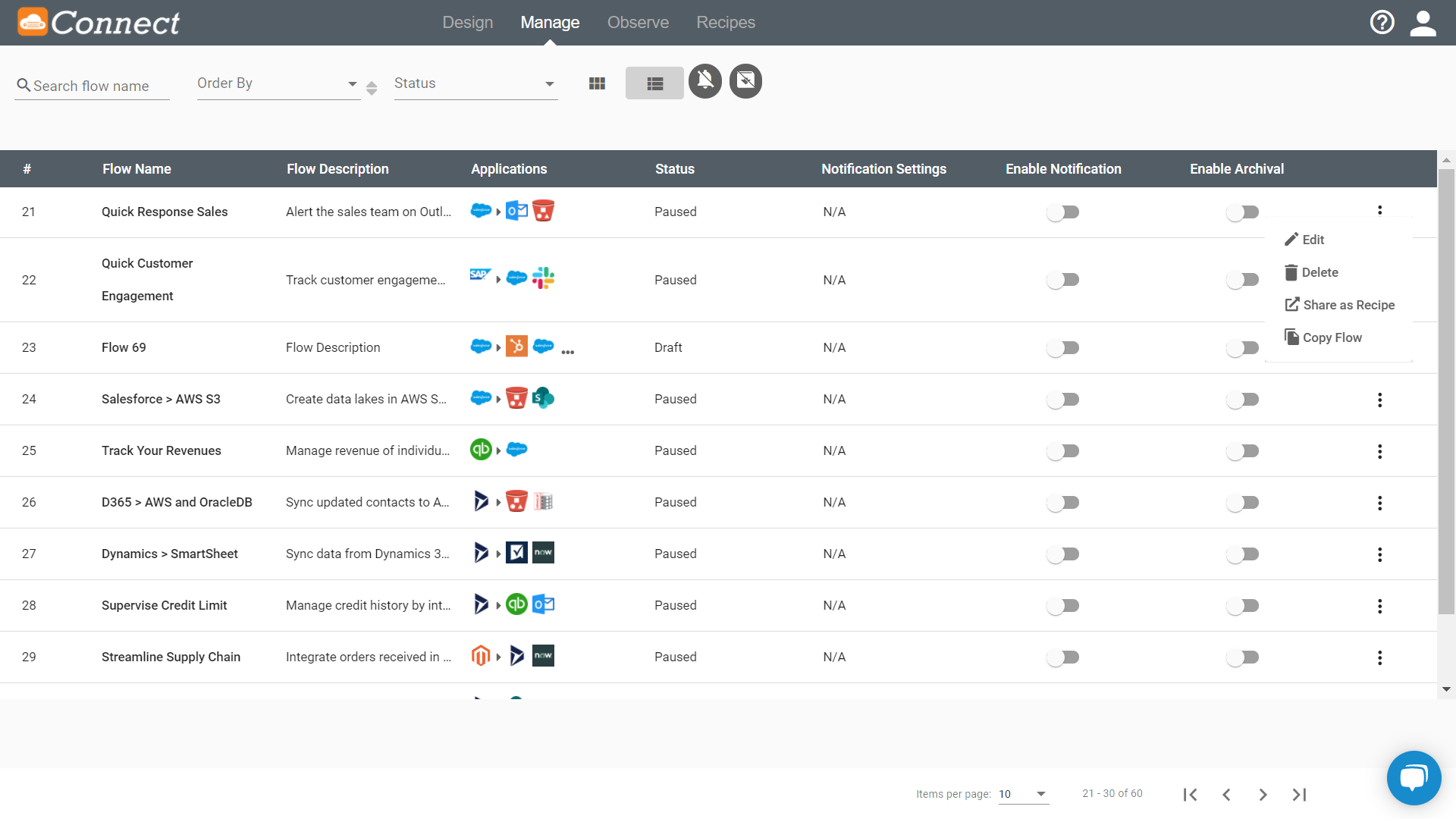Screen dimensions: 1456x819
Task: Click QuickBooks icon in Track Your Revenues row
Action: coord(481,450)
